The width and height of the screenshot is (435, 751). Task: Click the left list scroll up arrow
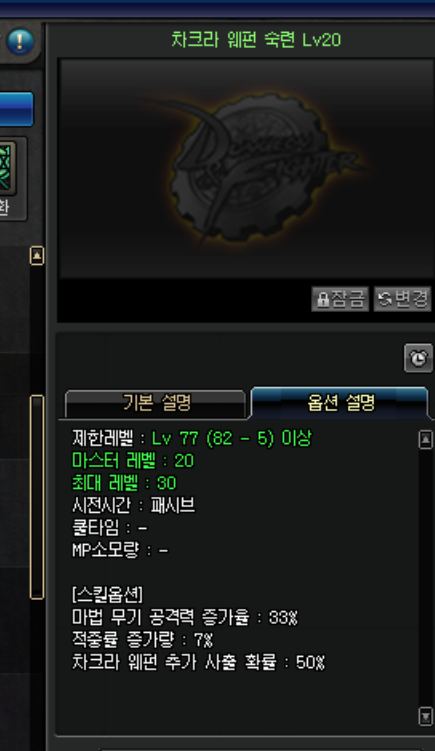point(37,255)
